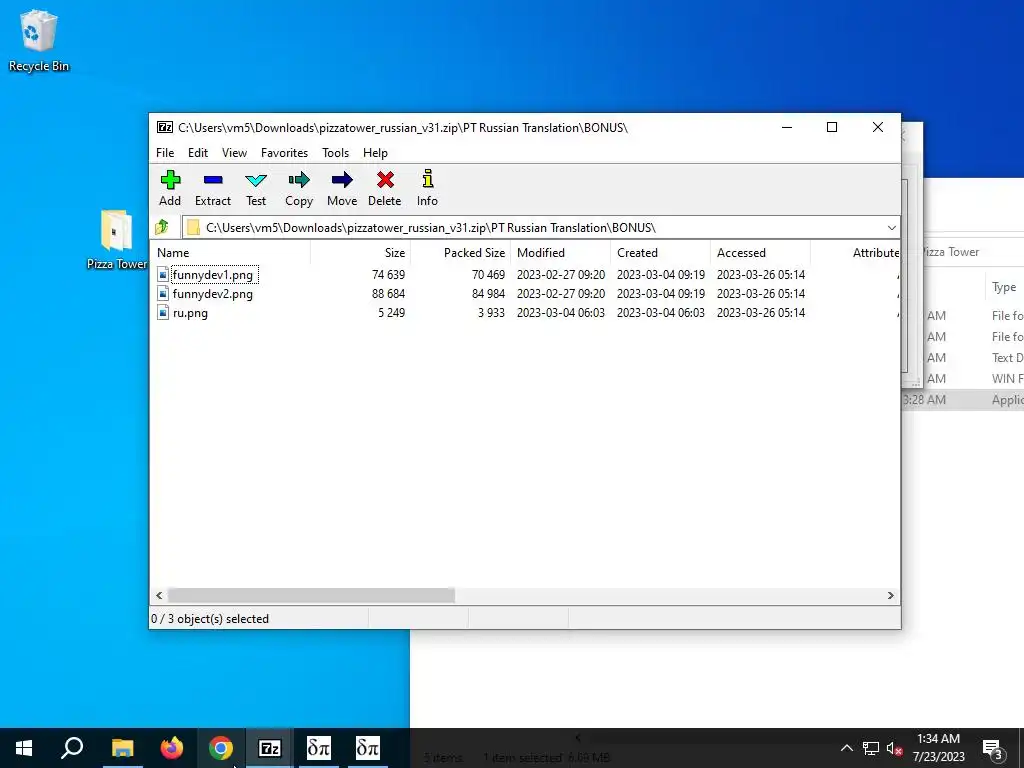
Task: Open the Tools menu
Action: pyautogui.click(x=336, y=153)
